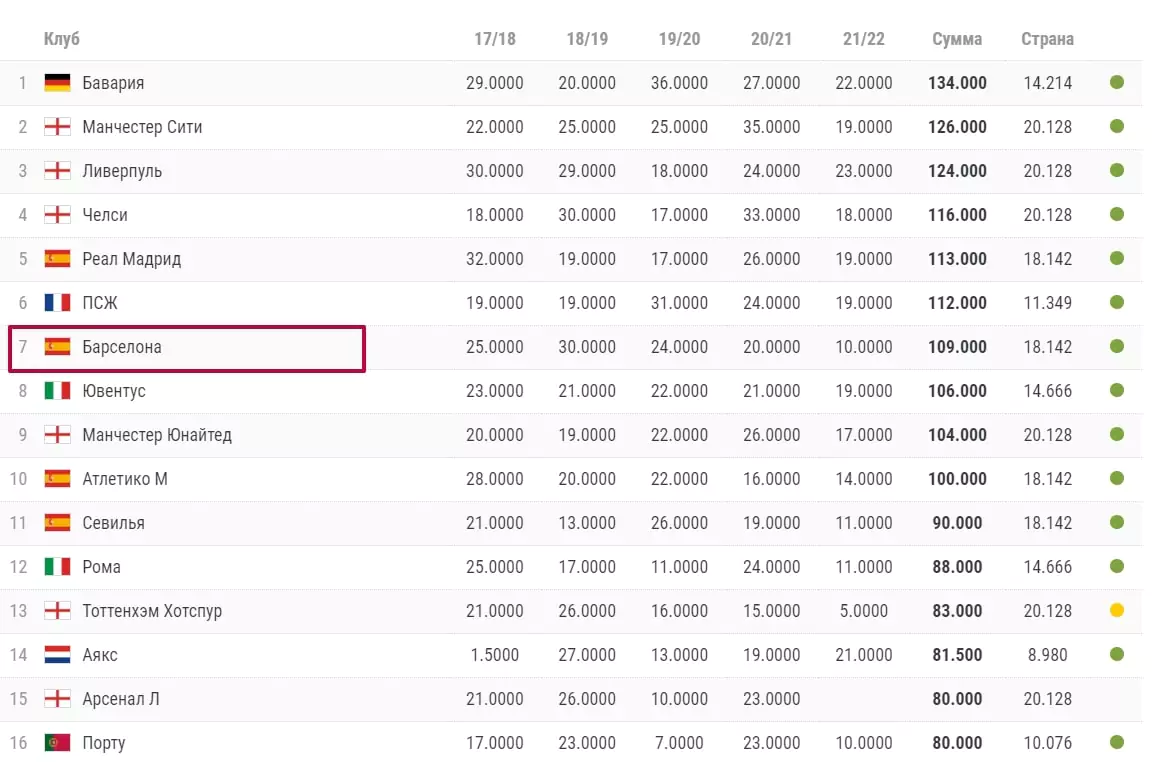The width and height of the screenshot is (1154, 762).
Task: Click the green status dot in Аякс row
Action: point(1116,655)
